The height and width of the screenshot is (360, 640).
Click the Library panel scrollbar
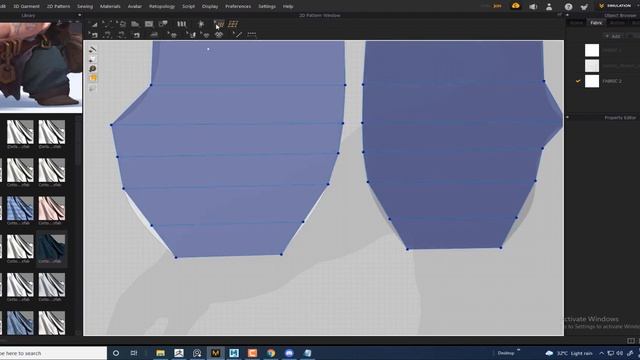[79, 143]
